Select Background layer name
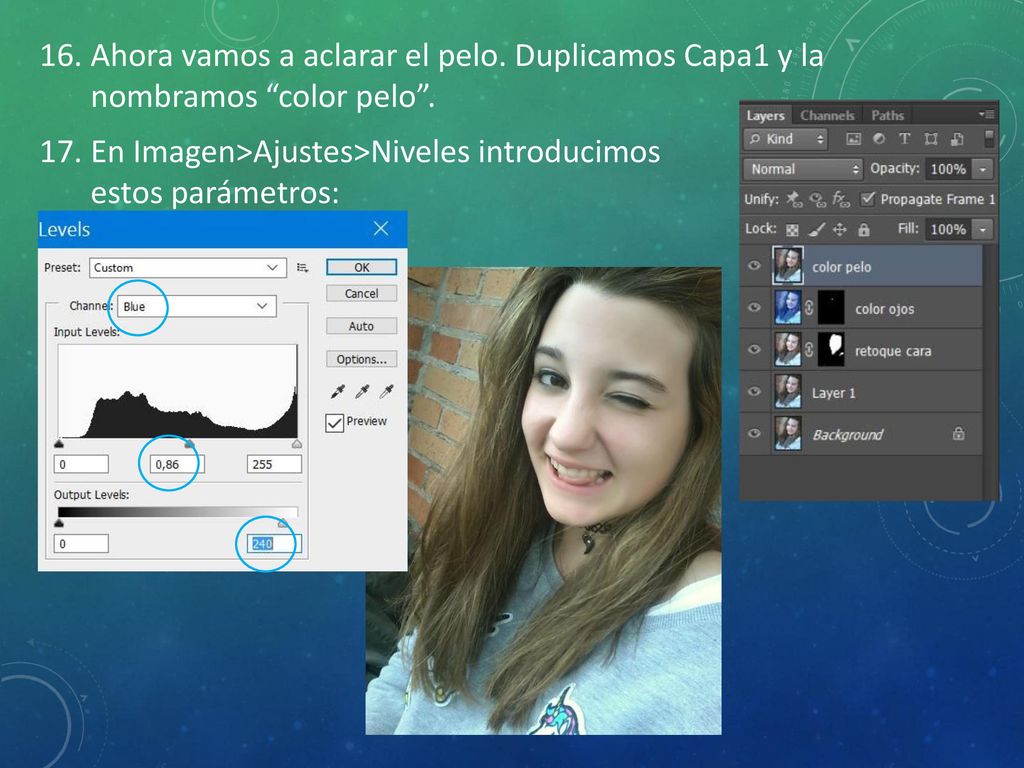This screenshot has height=768, width=1024. [847, 434]
